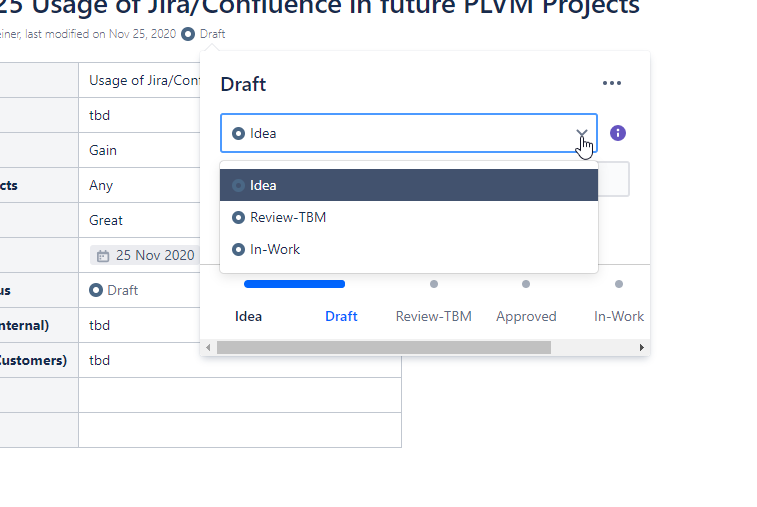The height and width of the screenshot is (507, 757).
Task: Click the Draft heading in the popup
Action: (x=243, y=84)
